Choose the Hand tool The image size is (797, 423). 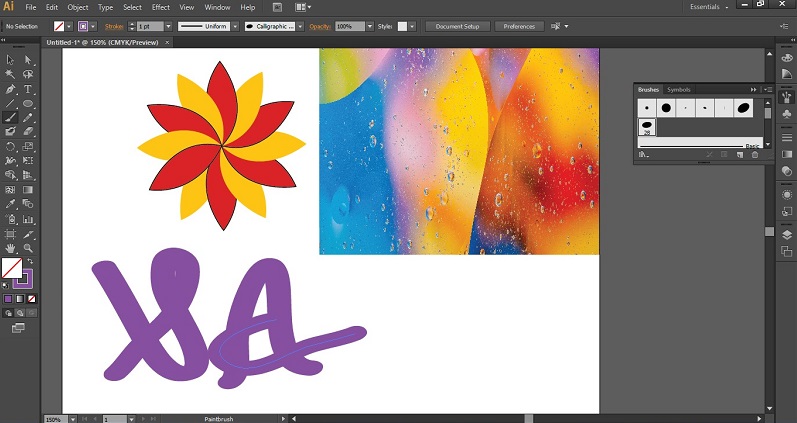click(x=10, y=247)
